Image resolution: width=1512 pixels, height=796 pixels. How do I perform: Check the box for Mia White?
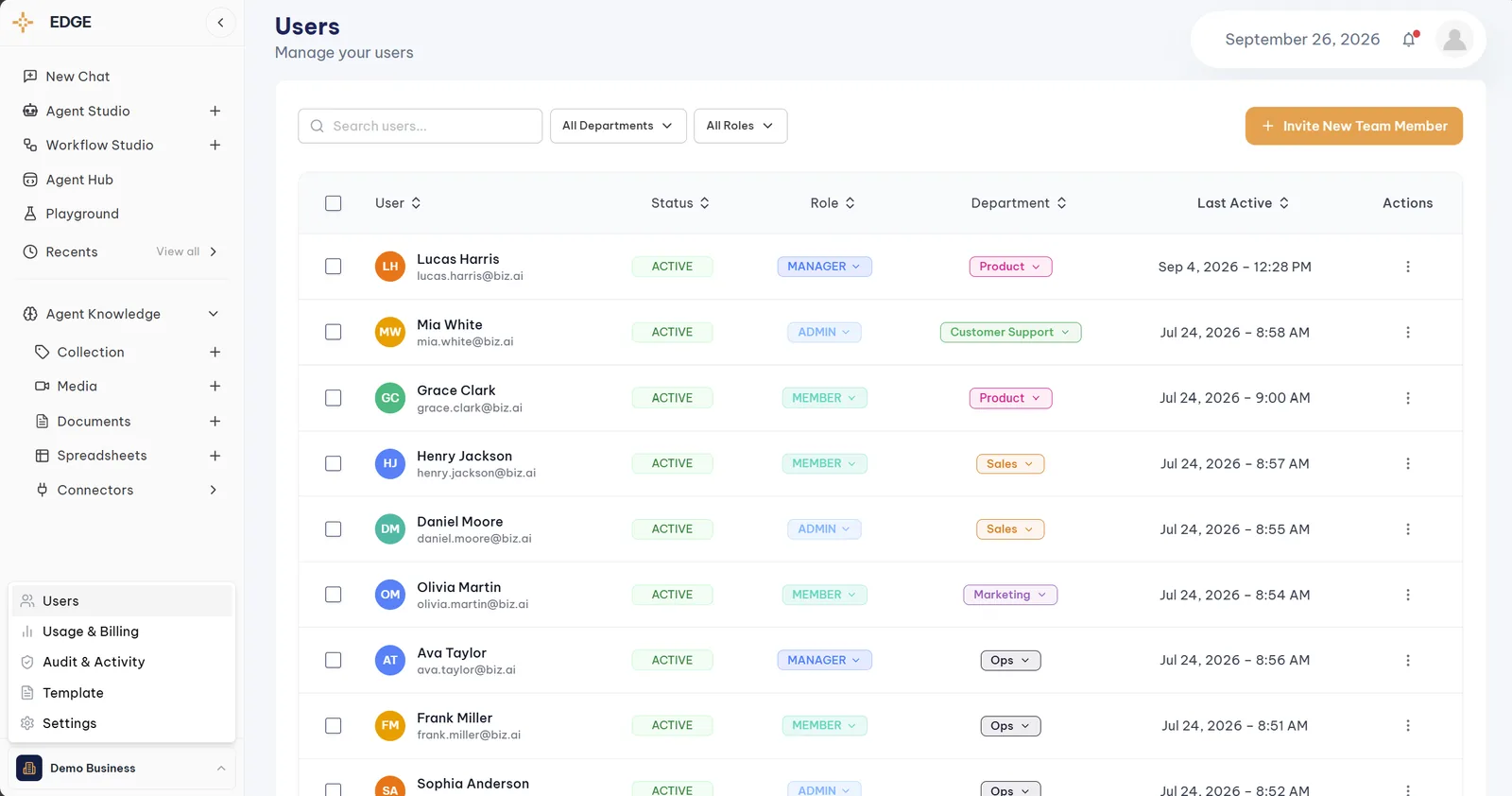334,332
